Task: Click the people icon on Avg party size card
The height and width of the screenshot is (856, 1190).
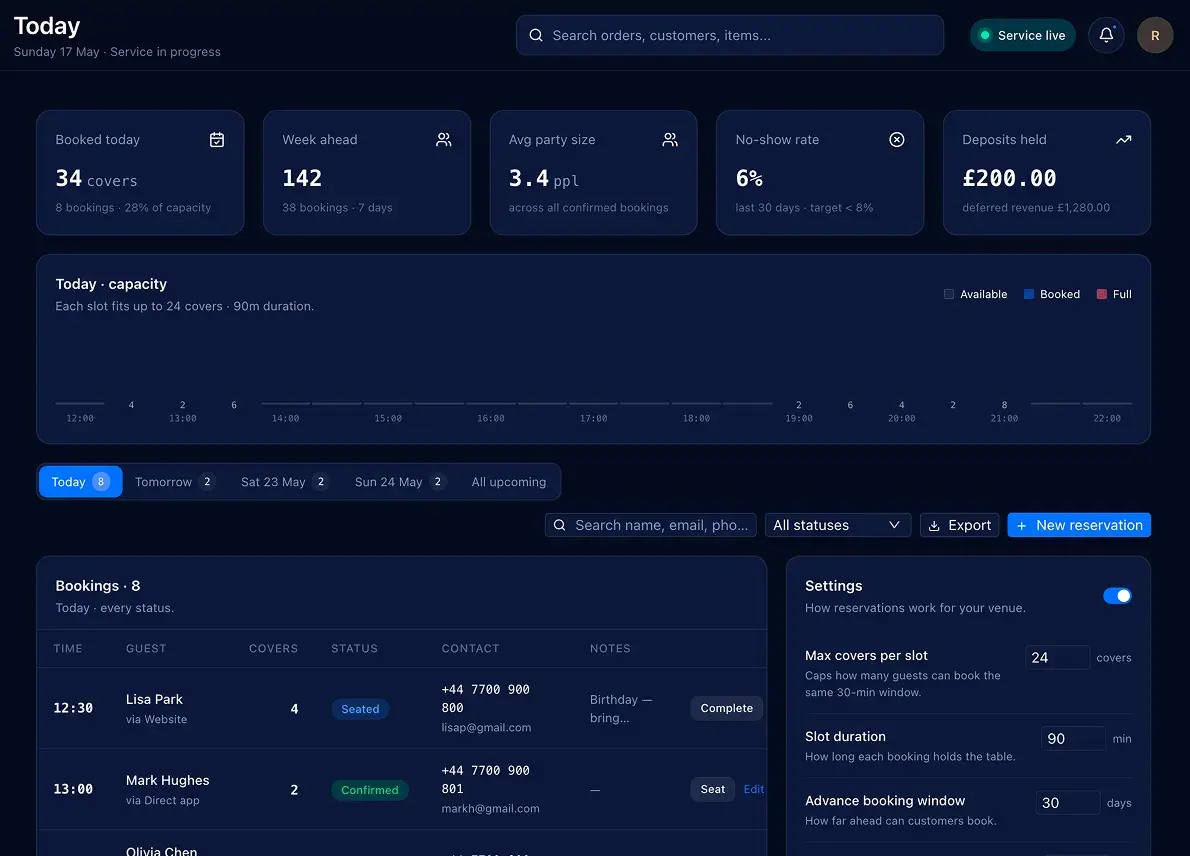Action: (x=670, y=140)
